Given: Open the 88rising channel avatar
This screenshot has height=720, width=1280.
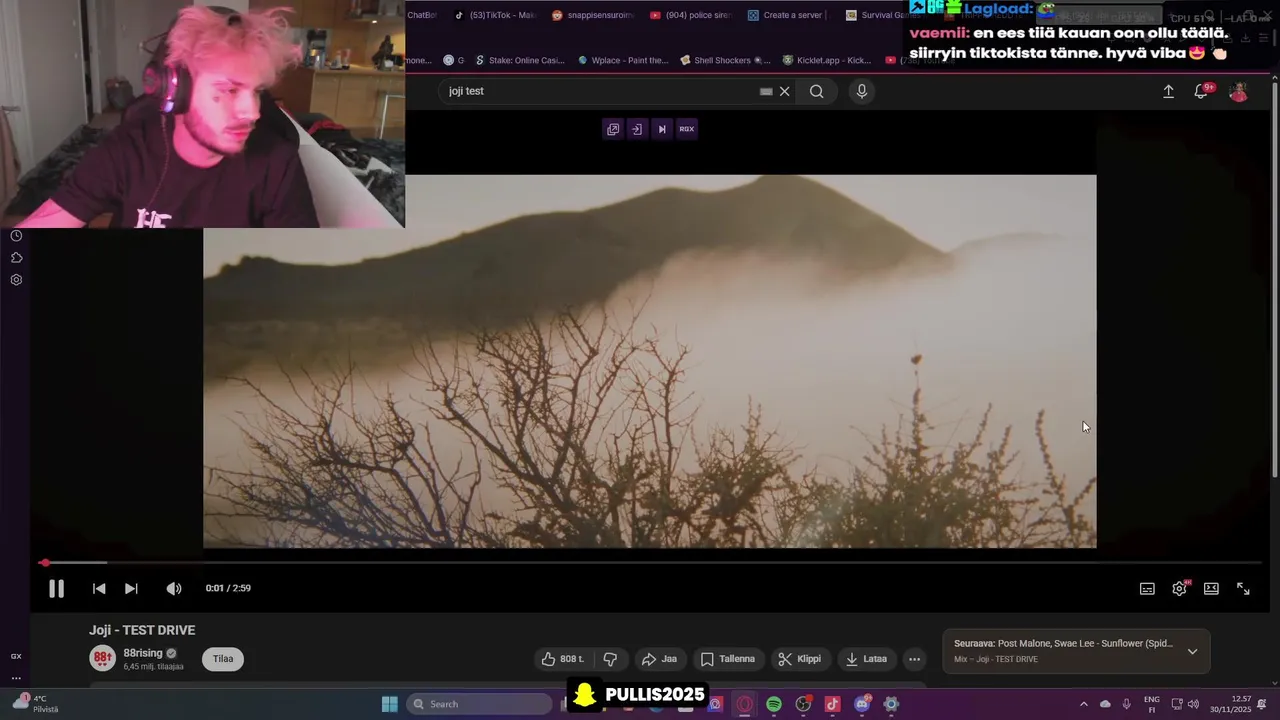Looking at the screenshot, I should click(x=102, y=658).
